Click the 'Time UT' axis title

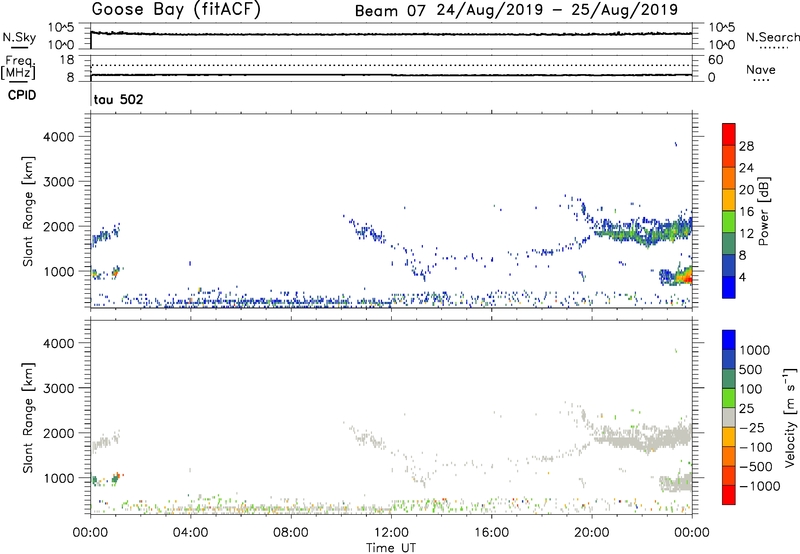tap(391, 548)
